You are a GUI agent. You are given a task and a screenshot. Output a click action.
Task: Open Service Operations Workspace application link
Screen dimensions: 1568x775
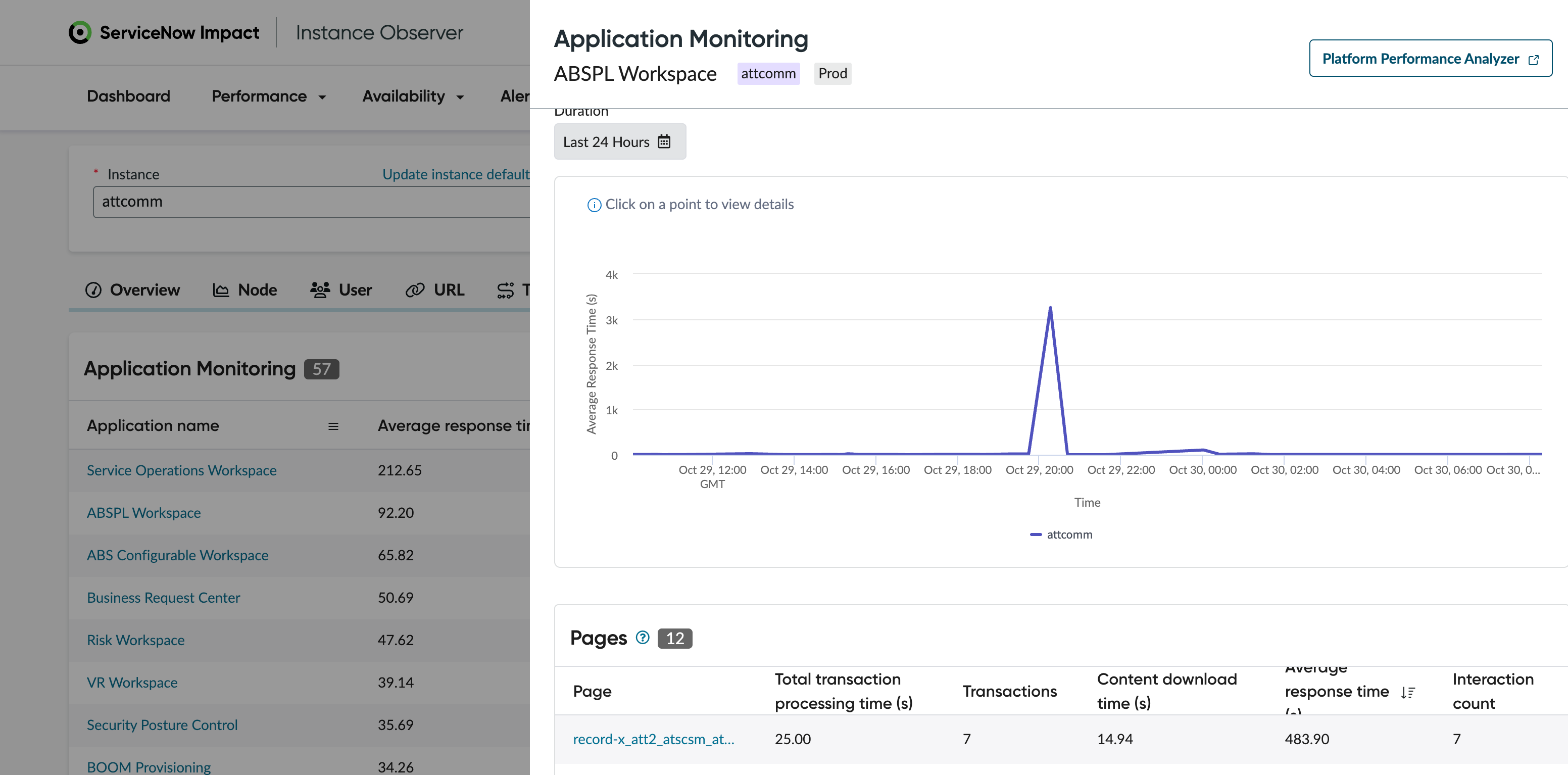tap(181, 470)
